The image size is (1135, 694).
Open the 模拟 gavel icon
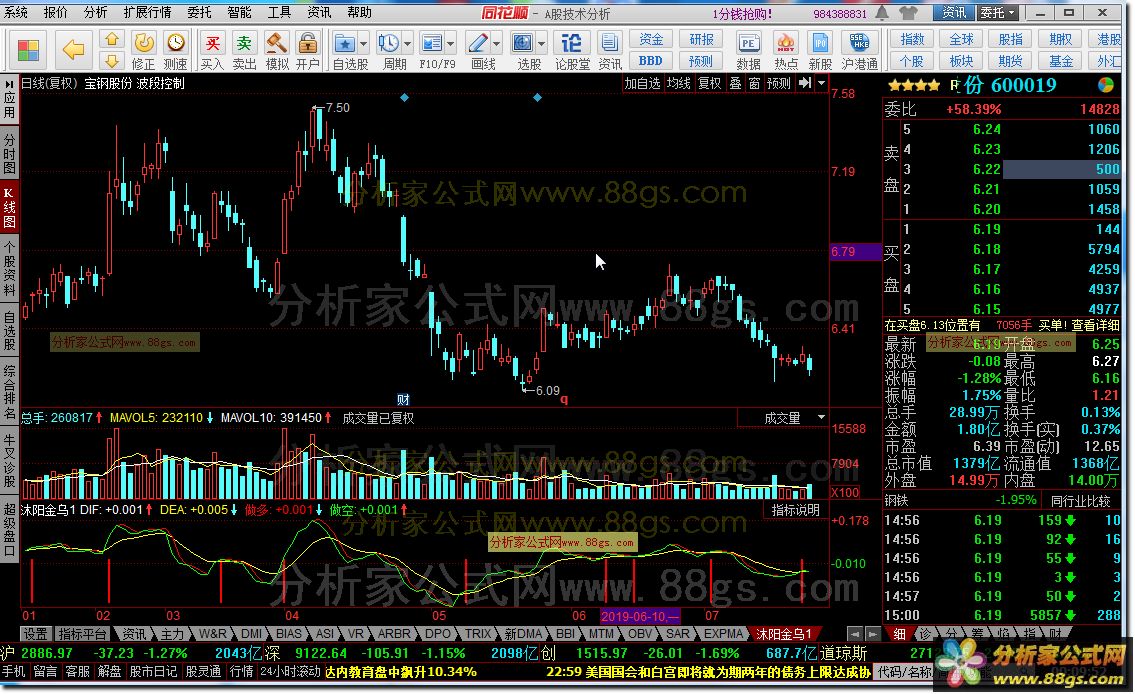[x=276, y=43]
